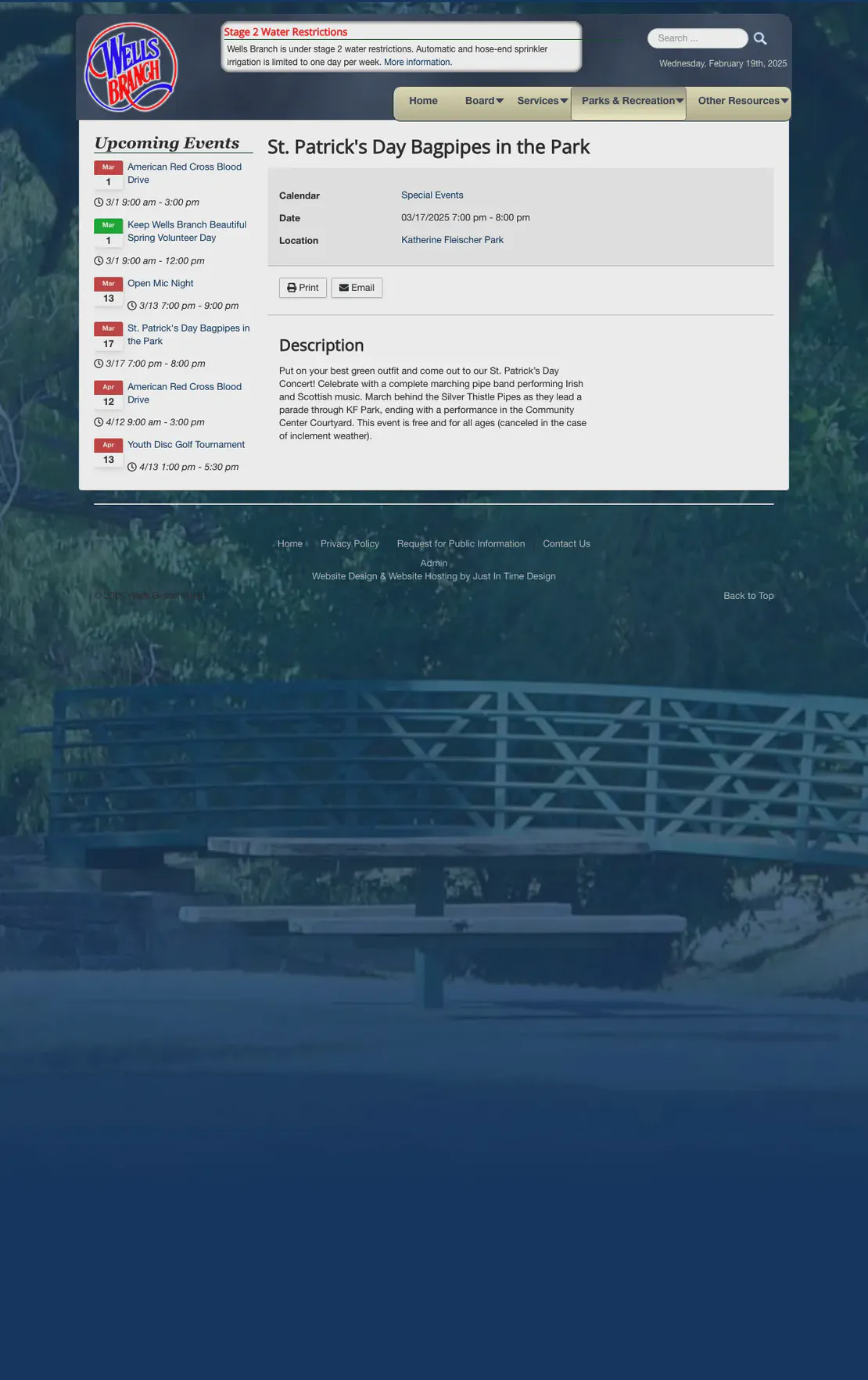
Task: Click the April 13 calendar date icon
Action: click(x=109, y=453)
